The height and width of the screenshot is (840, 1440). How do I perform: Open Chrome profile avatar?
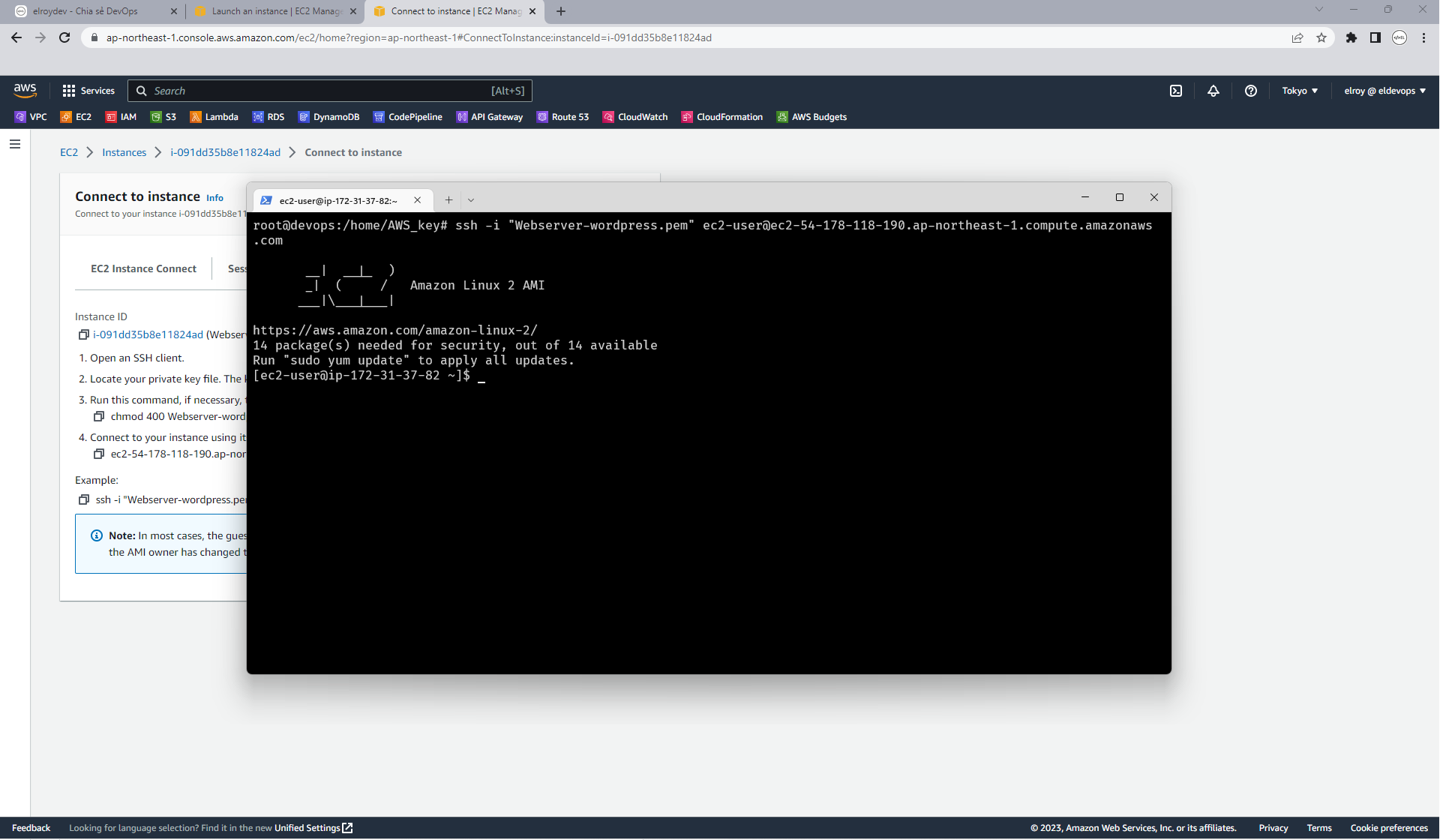tap(1399, 37)
